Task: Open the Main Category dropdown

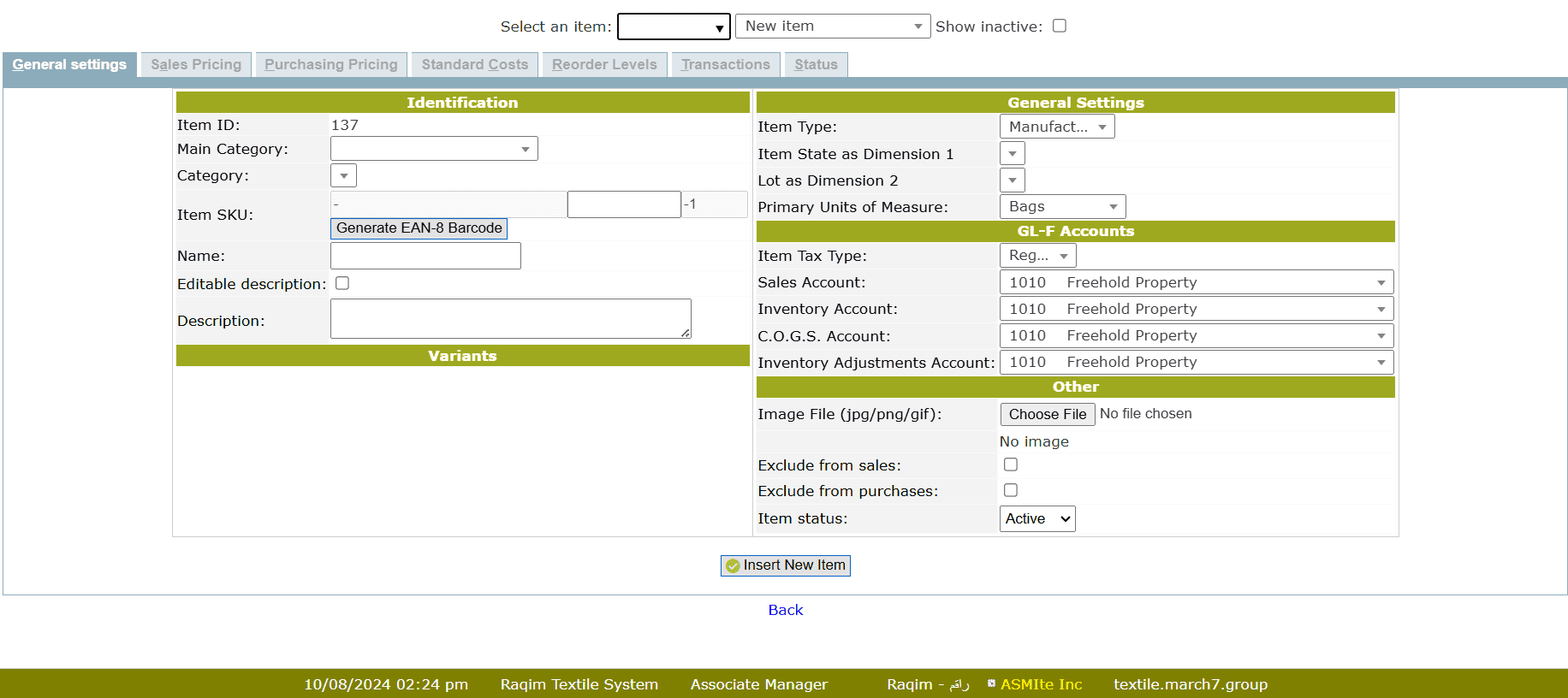Action: (x=434, y=149)
